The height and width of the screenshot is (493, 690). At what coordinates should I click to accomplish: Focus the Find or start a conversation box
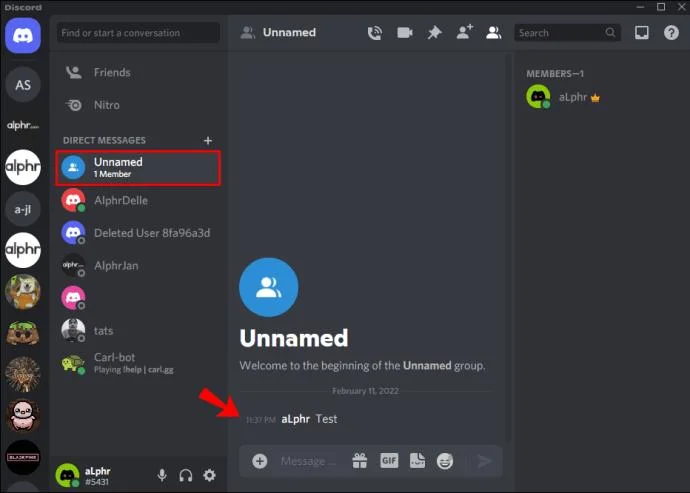click(x=138, y=33)
